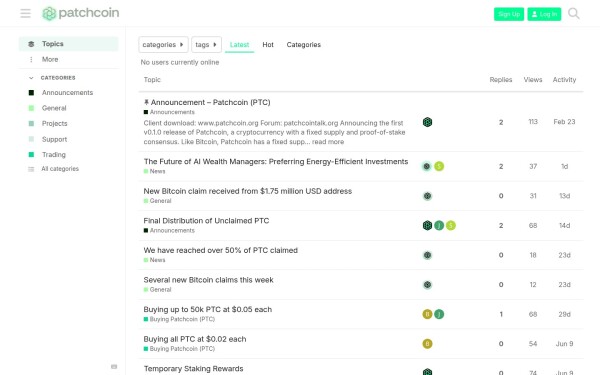
Task: Open New Bitcoin claim received topic
Action: (248, 191)
